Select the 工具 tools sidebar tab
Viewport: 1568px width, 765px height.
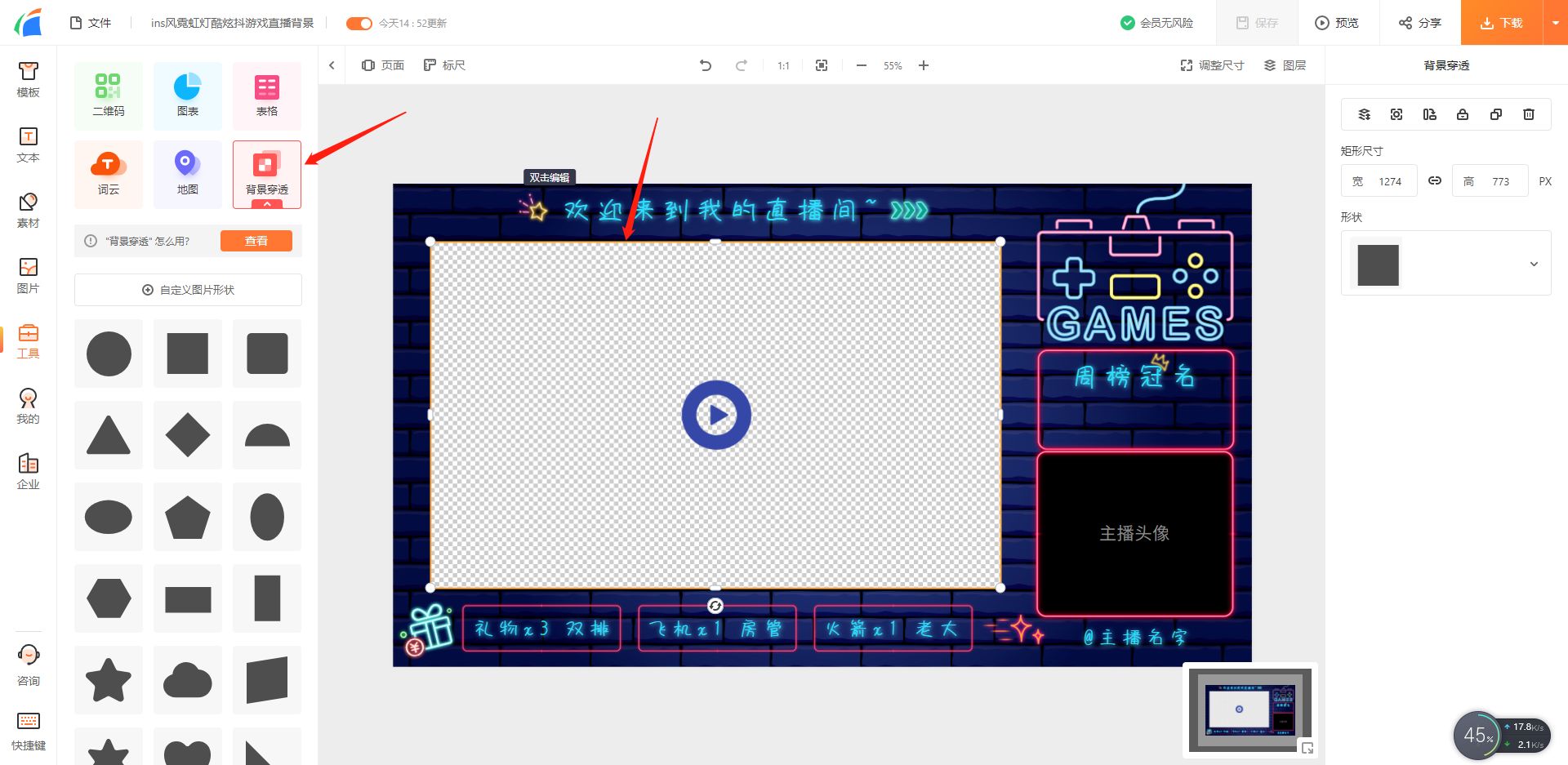click(28, 340)
